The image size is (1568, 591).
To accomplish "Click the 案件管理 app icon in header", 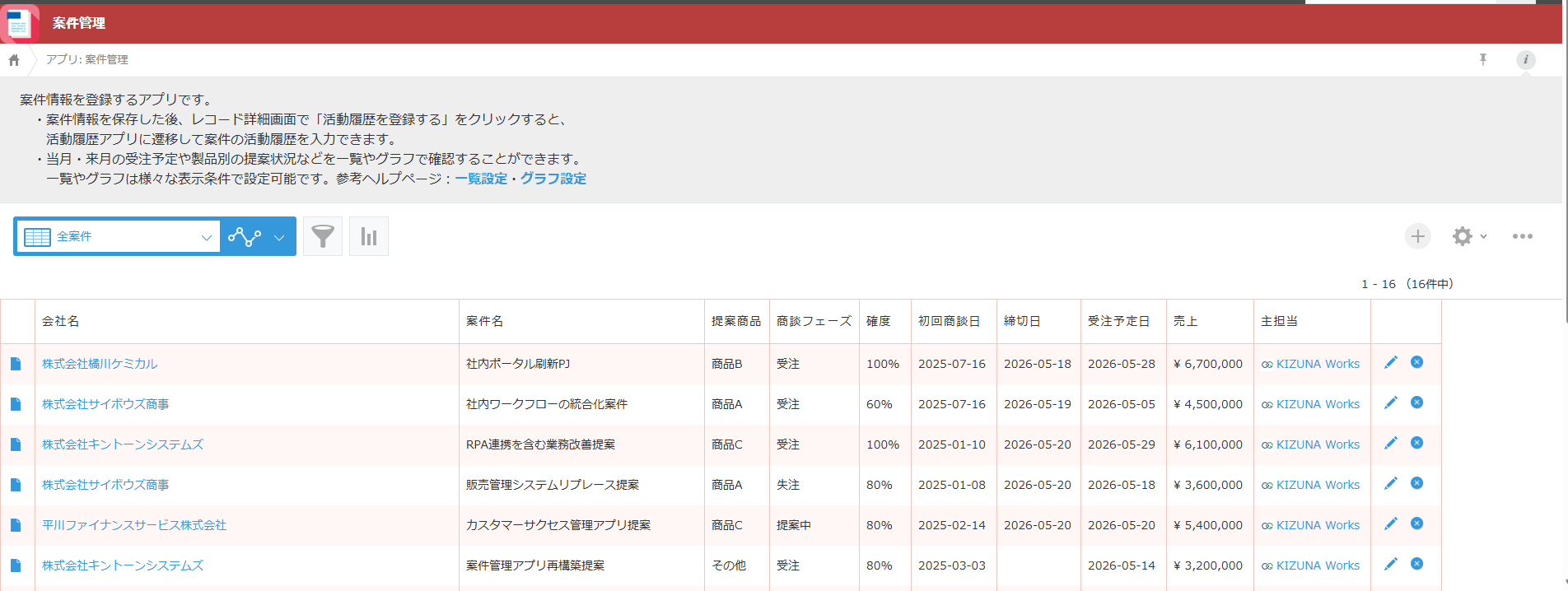I will click(x=19, y=23).
